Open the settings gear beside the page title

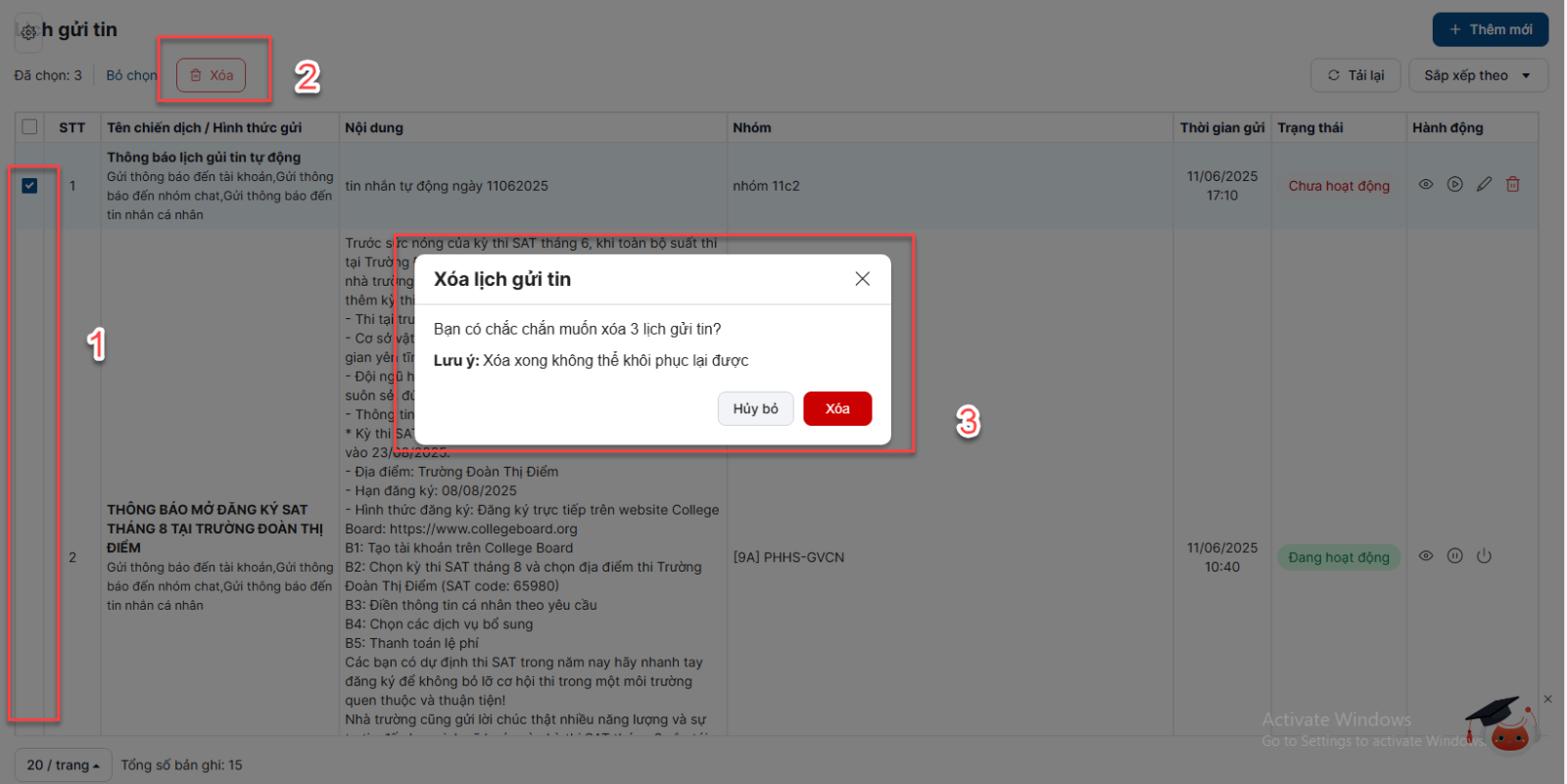28,32
